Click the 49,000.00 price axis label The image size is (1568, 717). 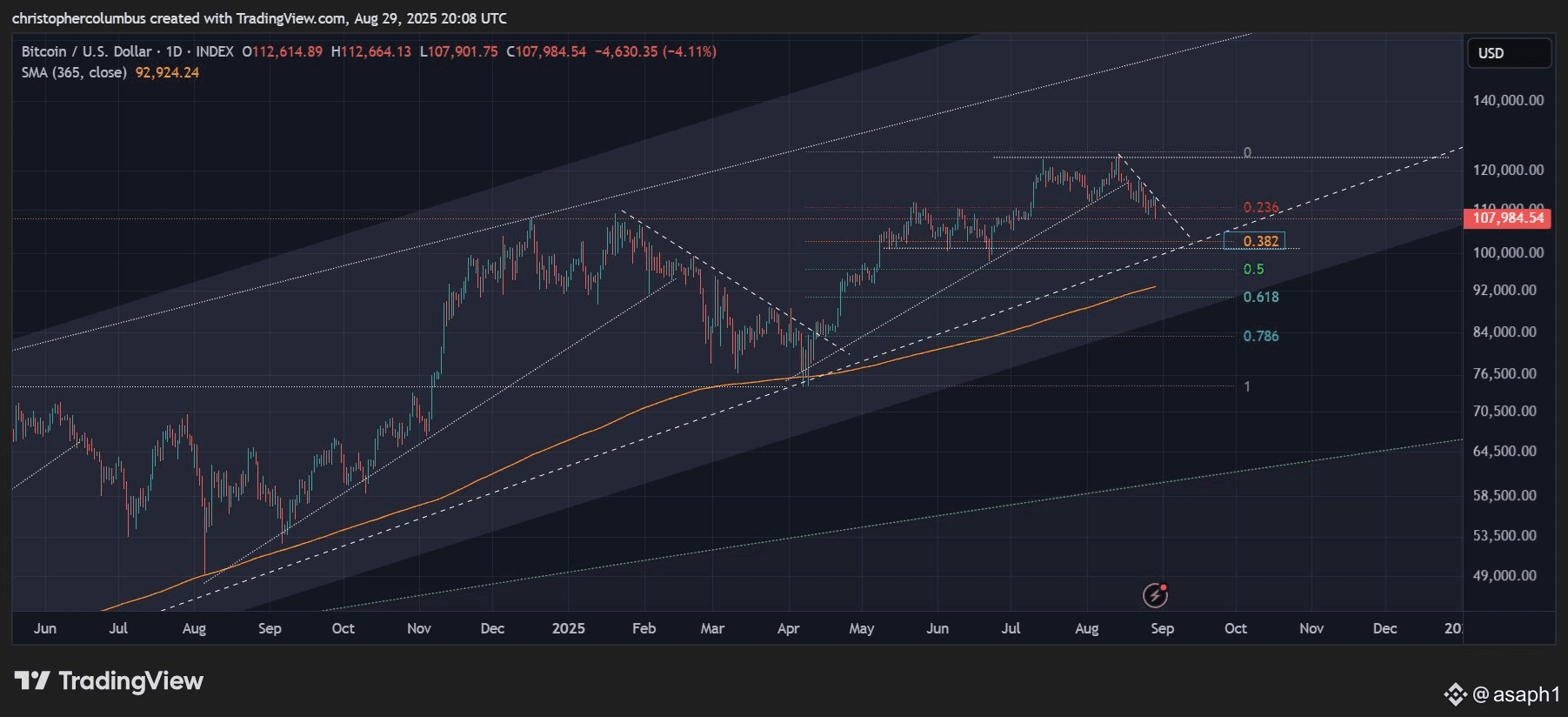click(x=1505, y=575)
